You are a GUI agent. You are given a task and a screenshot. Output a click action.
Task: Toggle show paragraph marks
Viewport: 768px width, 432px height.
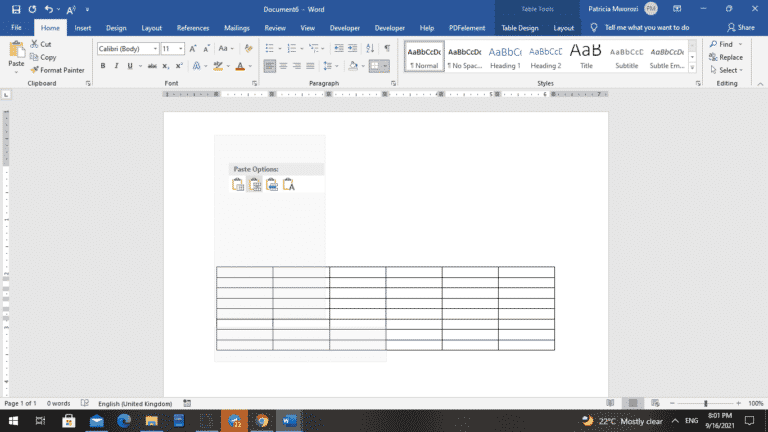click(387, 48)
